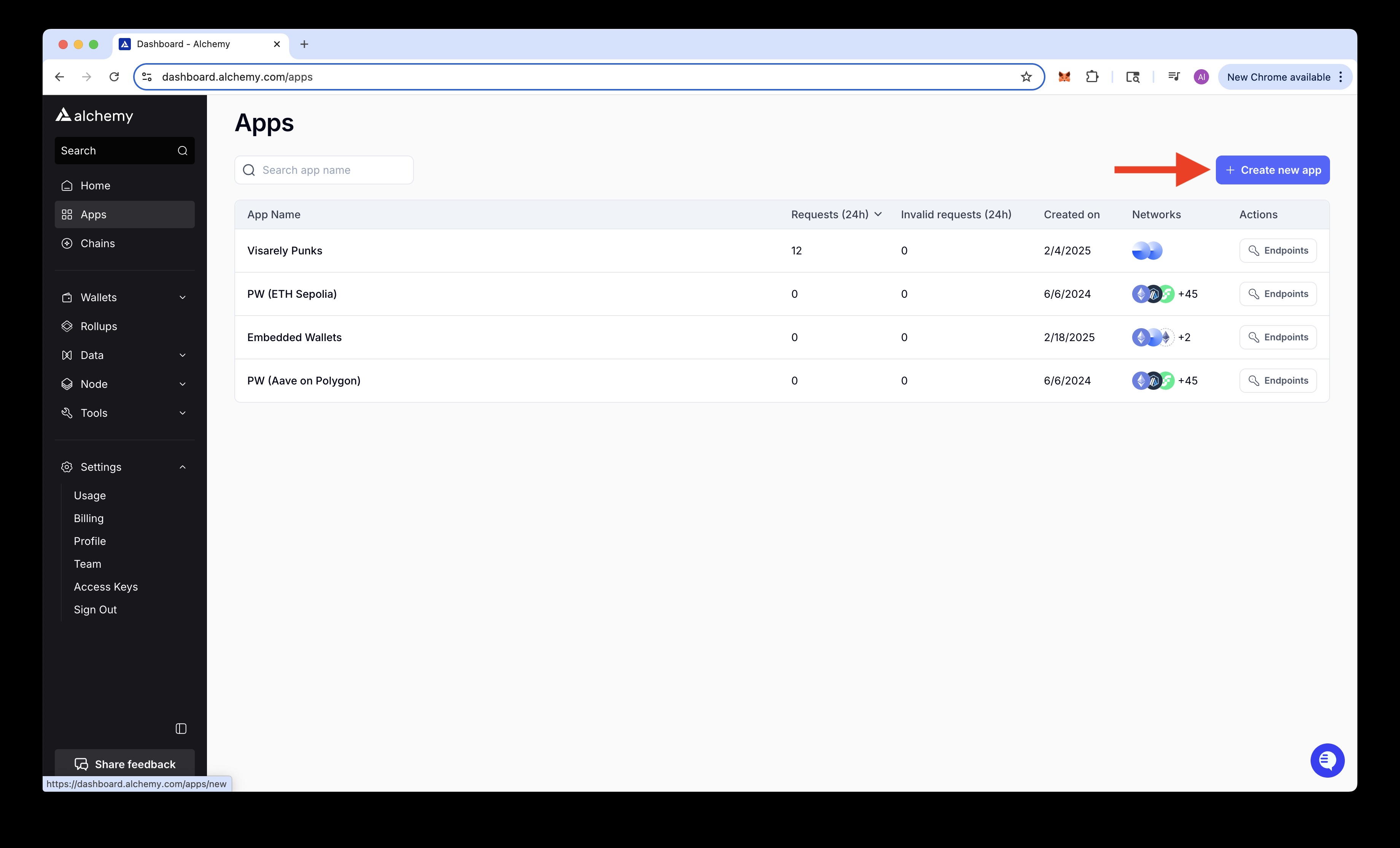Collapse the Settings section chevron

182,467
